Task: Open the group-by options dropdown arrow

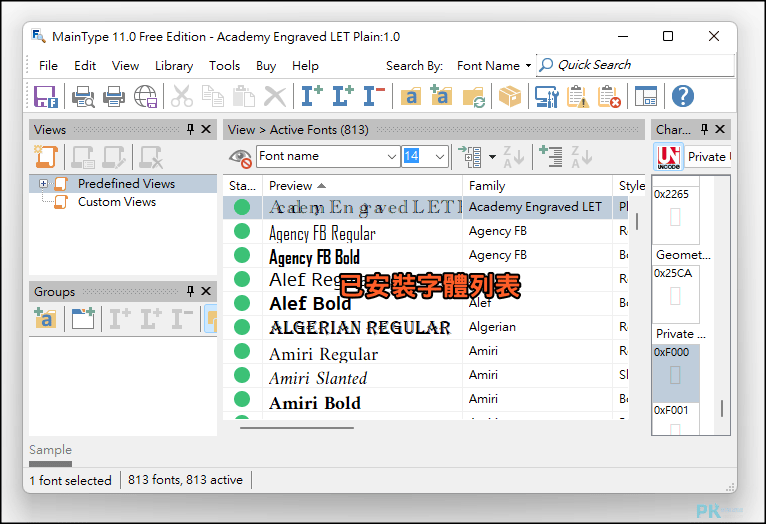Action: click(x=492, y=157)
